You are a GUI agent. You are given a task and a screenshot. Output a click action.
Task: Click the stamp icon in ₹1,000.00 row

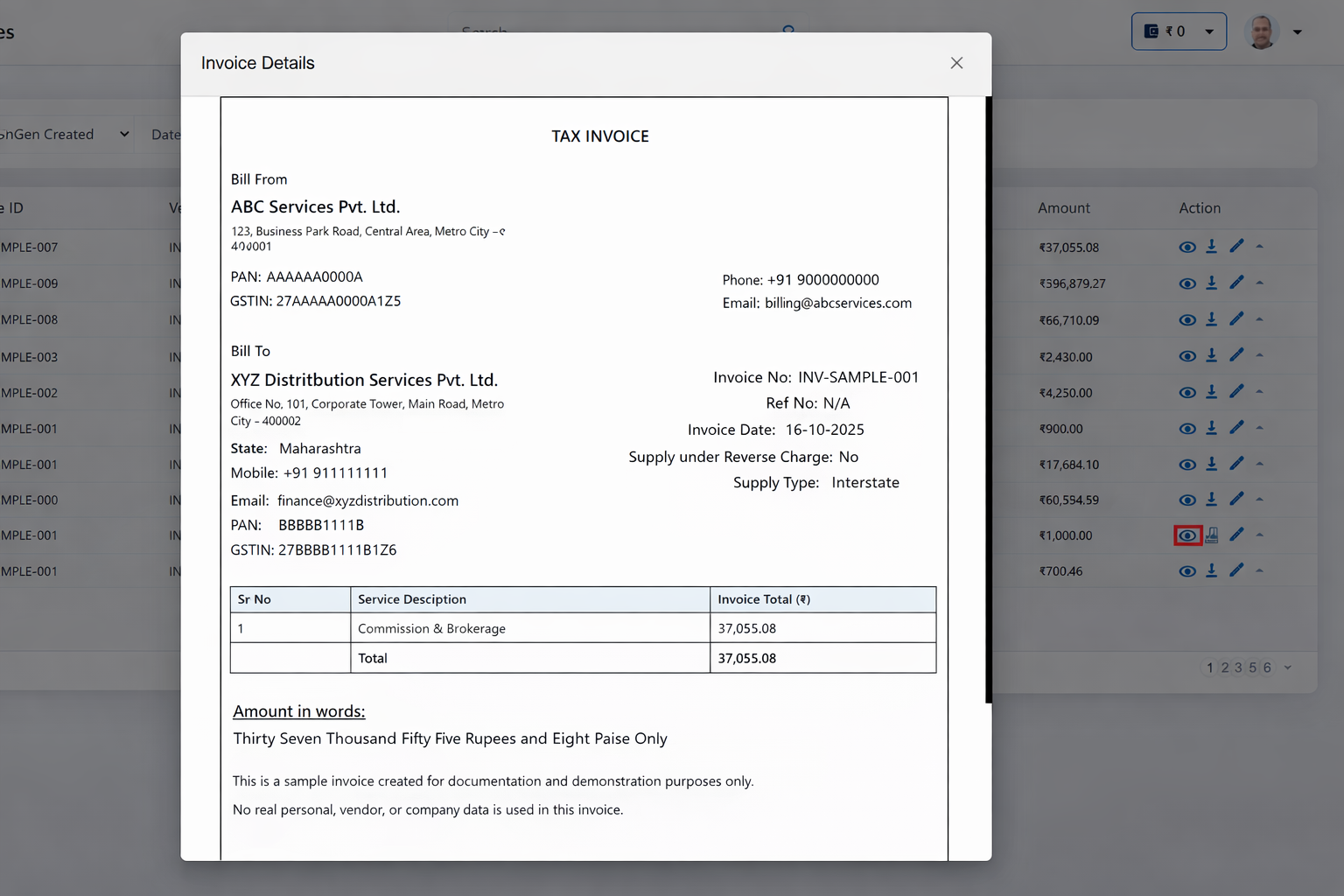pos(1212,535)
